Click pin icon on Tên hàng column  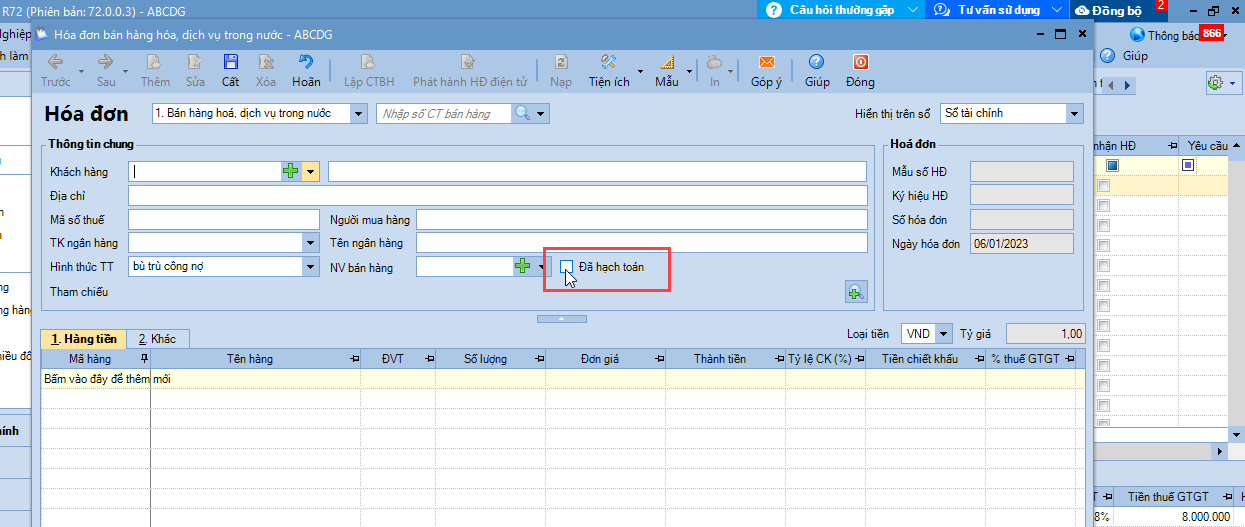coord(354,358)
